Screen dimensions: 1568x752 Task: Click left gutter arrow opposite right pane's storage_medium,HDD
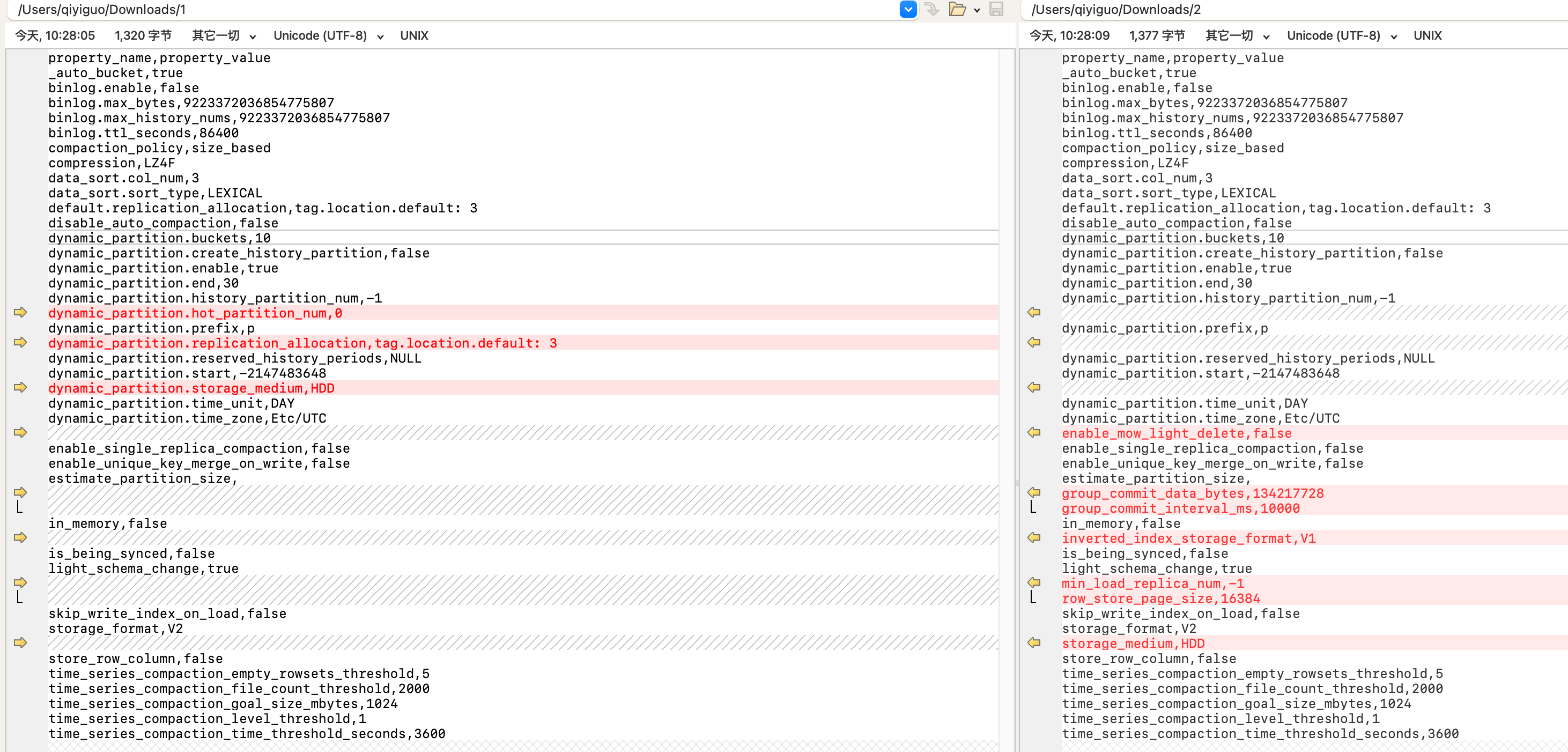(x=21, y=643)
